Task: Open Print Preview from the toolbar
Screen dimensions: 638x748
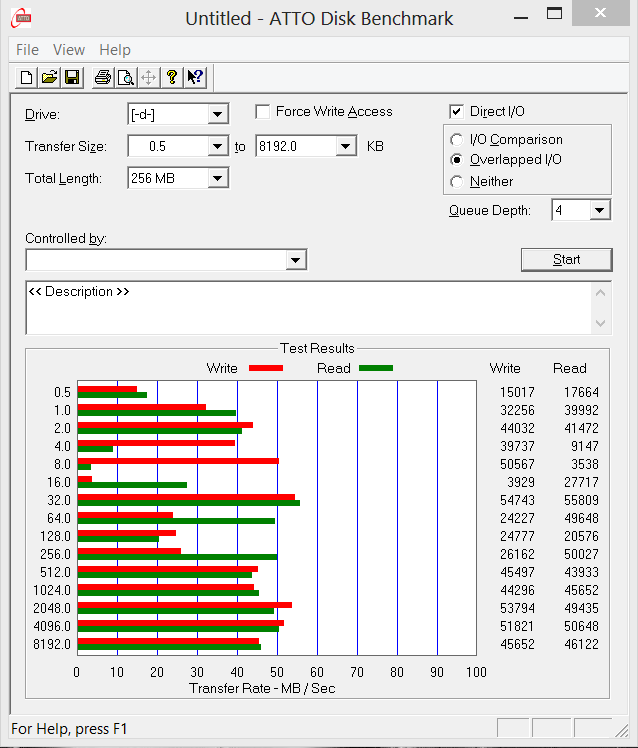Action: tap(125, 77)
